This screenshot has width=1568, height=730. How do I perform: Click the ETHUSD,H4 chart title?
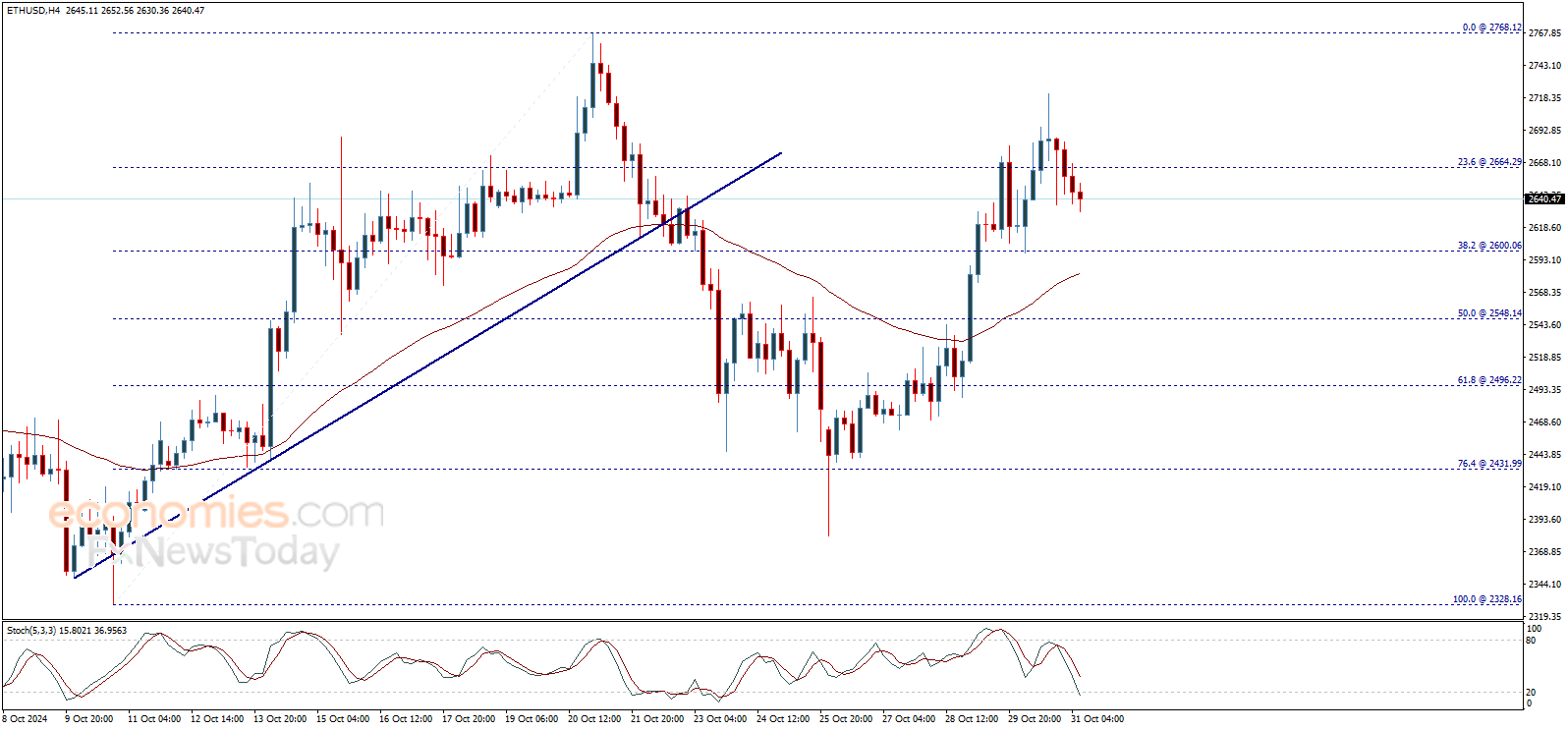click(x=33, y=10)
